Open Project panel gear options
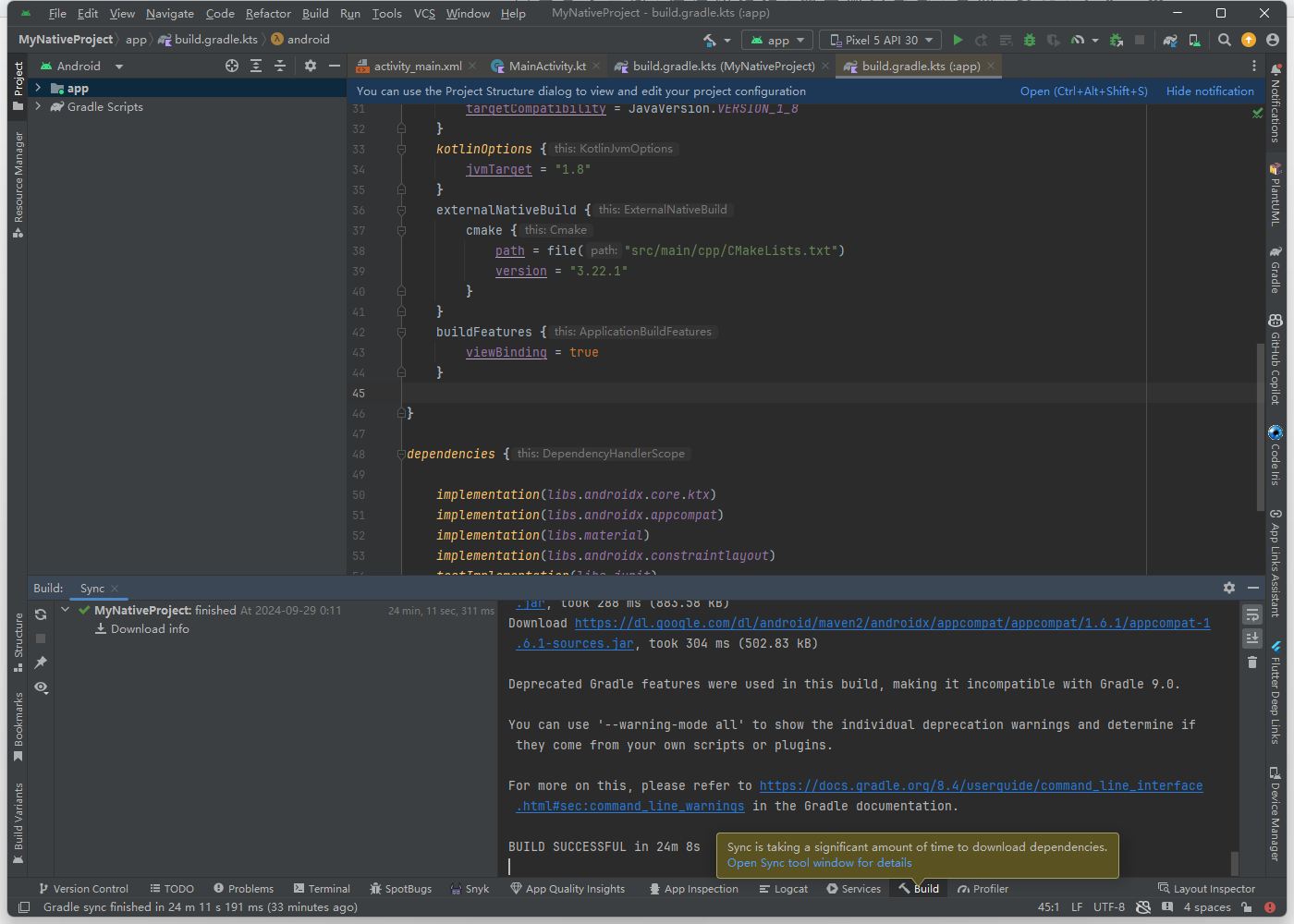1294x924 pixels. coord(311,66)
